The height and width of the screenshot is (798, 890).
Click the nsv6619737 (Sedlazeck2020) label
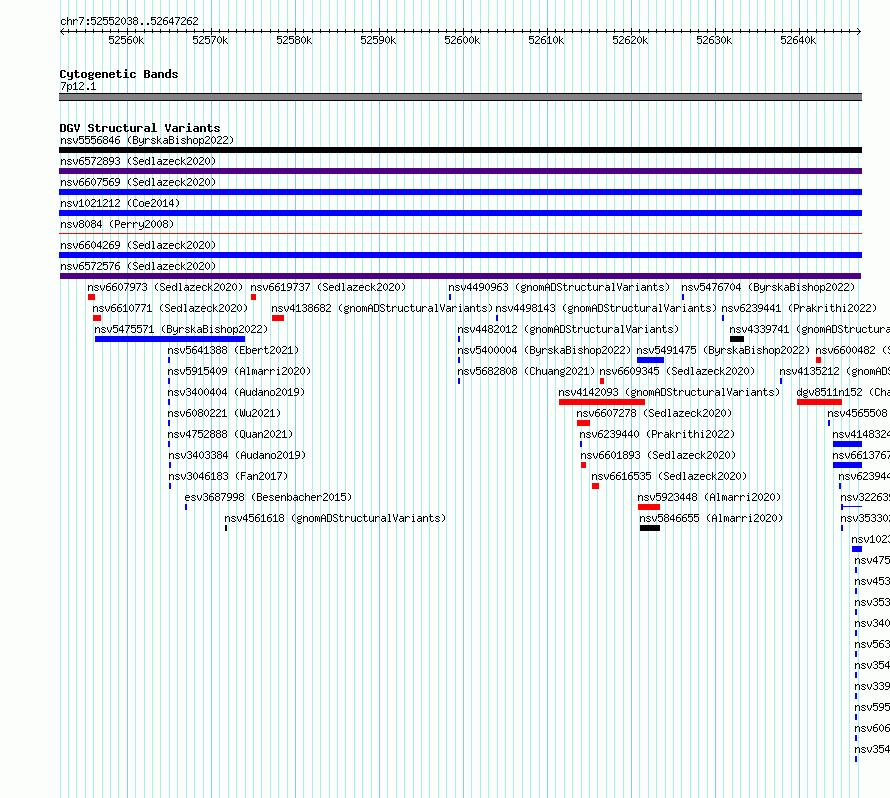coord(328,287)
